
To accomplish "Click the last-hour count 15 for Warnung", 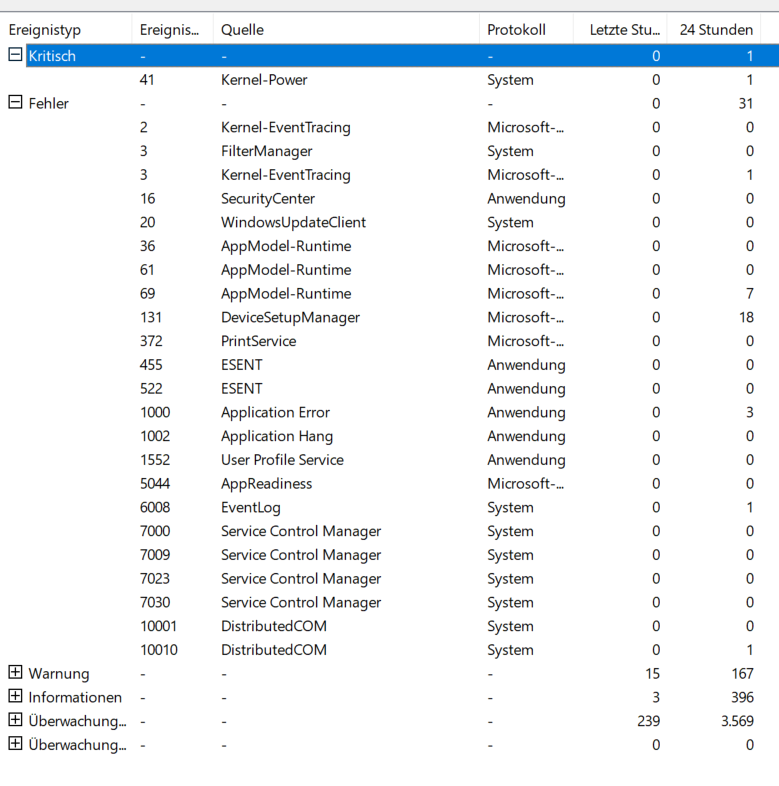I will coord(653,673).
